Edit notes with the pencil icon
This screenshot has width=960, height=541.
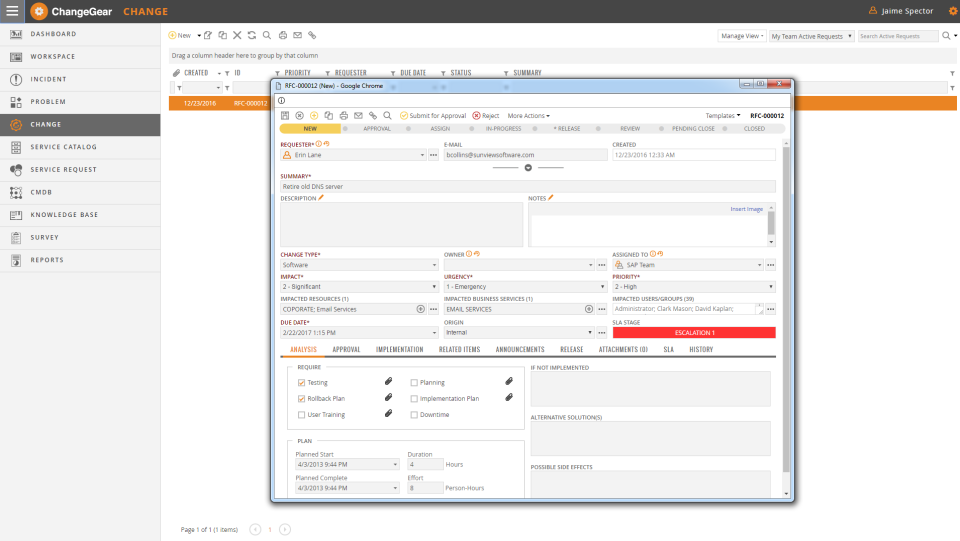click(550, 198)
